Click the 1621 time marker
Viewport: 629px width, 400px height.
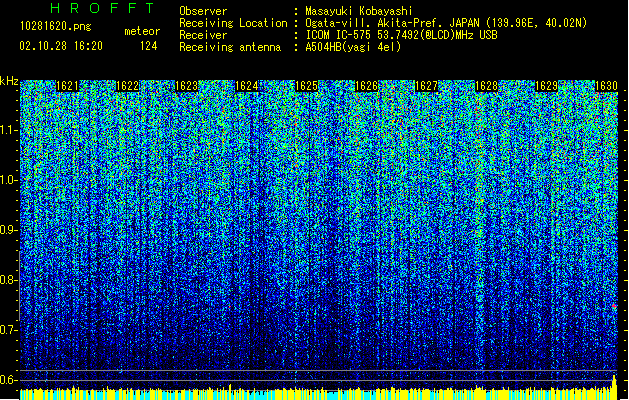(67, 86)
